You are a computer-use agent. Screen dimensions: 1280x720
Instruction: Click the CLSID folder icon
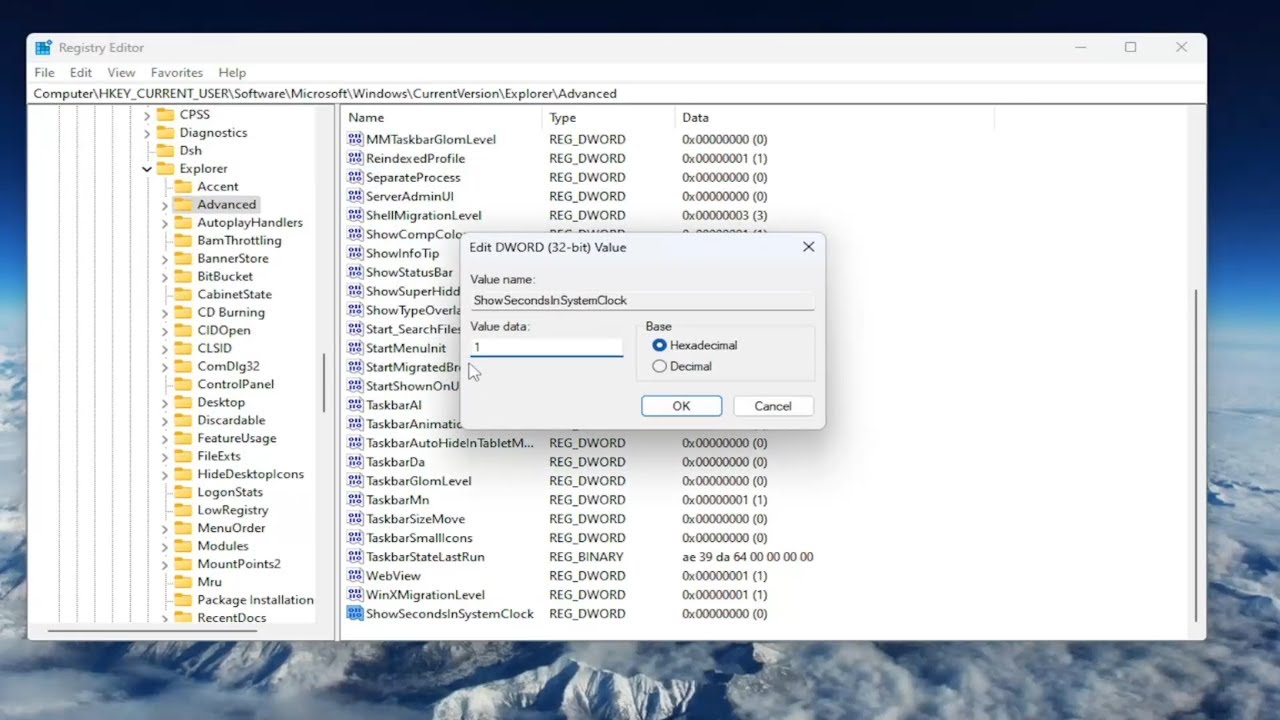coord(183,348)
